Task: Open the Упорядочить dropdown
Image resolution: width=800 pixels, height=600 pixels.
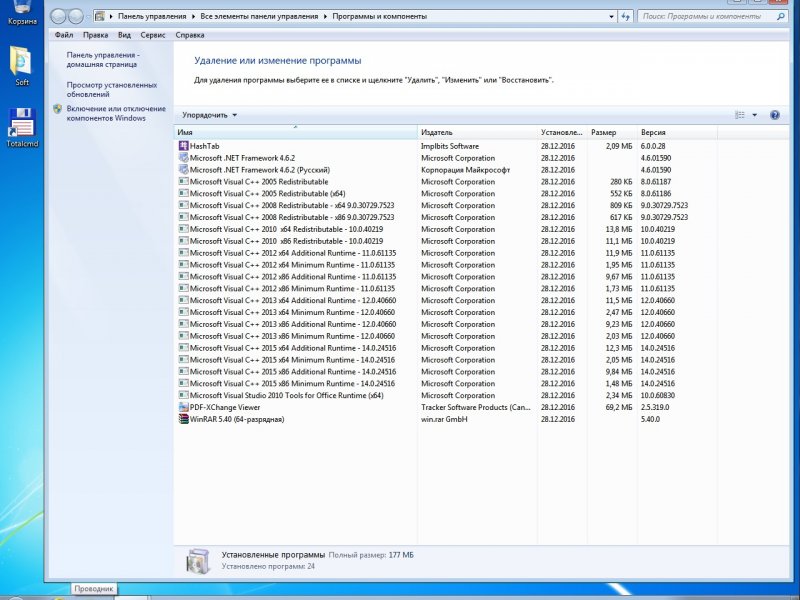Action: (210, 115)
